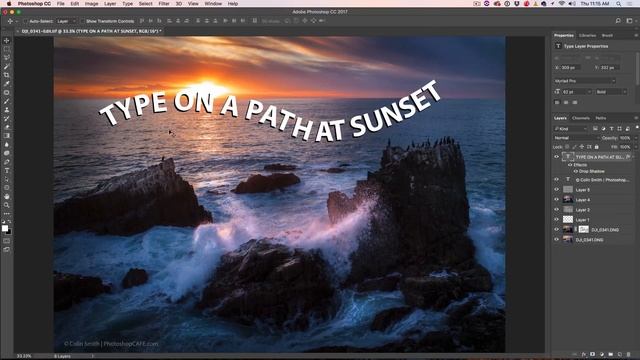Open the Layer menu
This screenshot has height=360, width=640.
(110, 3)
